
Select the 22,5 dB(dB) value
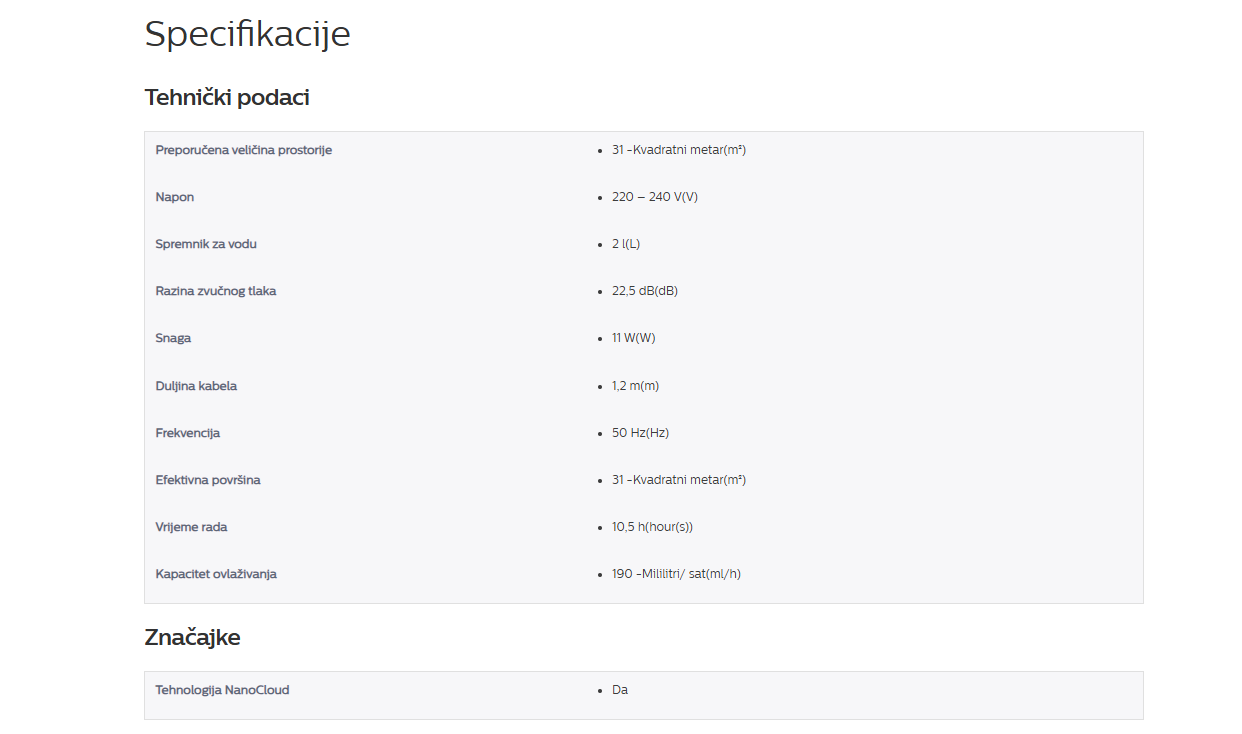point(644,291)
